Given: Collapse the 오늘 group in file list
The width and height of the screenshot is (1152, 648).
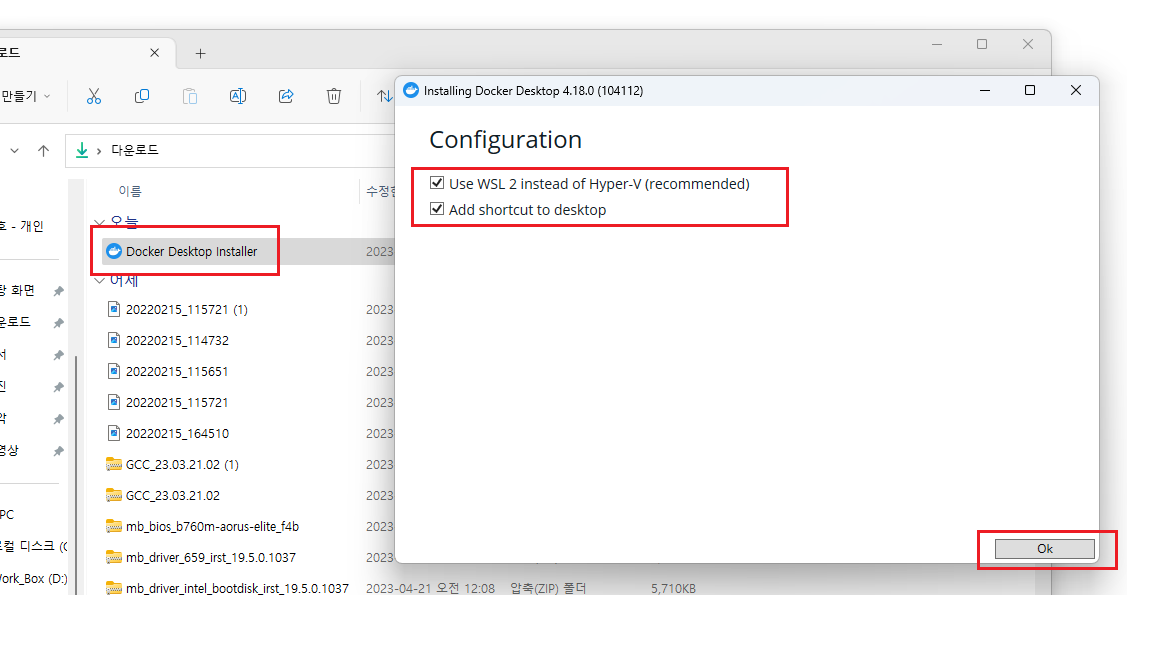Looking at the screenshot, I should click(x=100, y=222).
